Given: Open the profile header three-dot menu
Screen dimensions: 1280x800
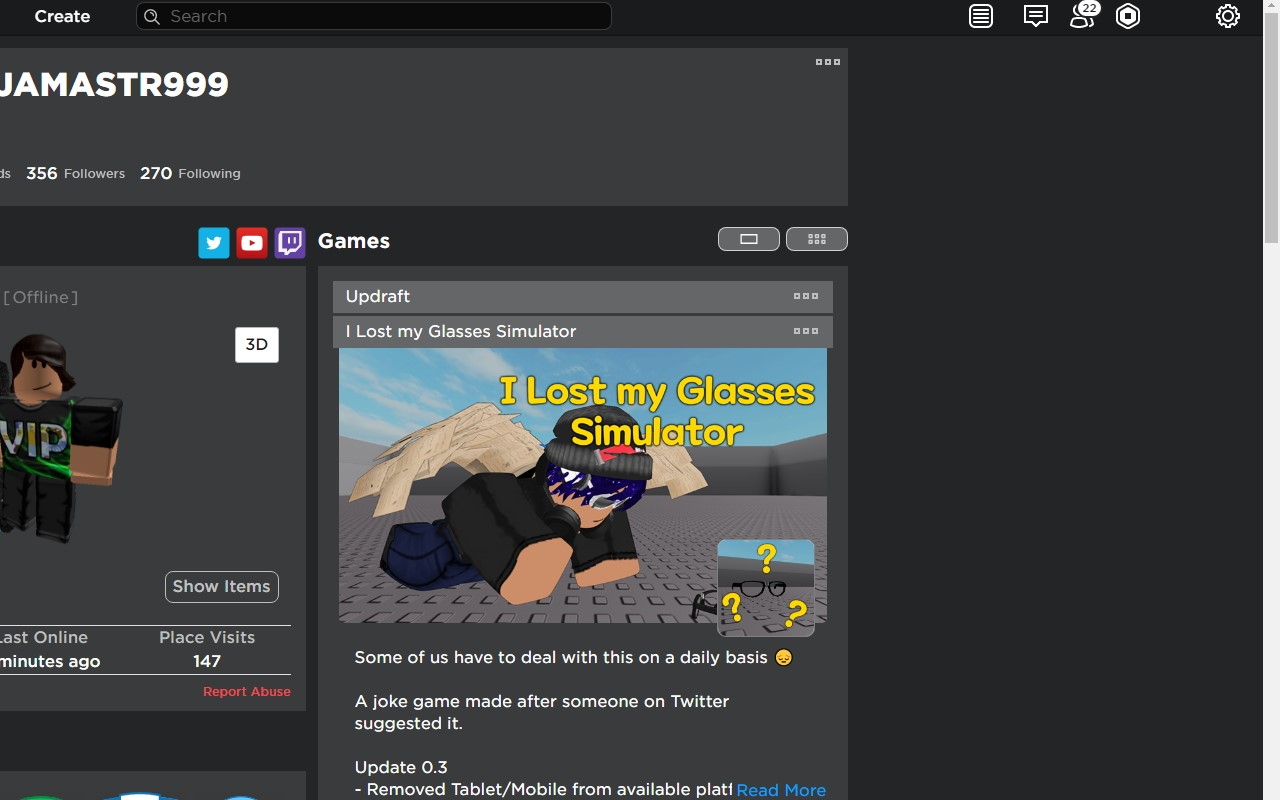Looking at the screenshot, I should tap(828, 62).
